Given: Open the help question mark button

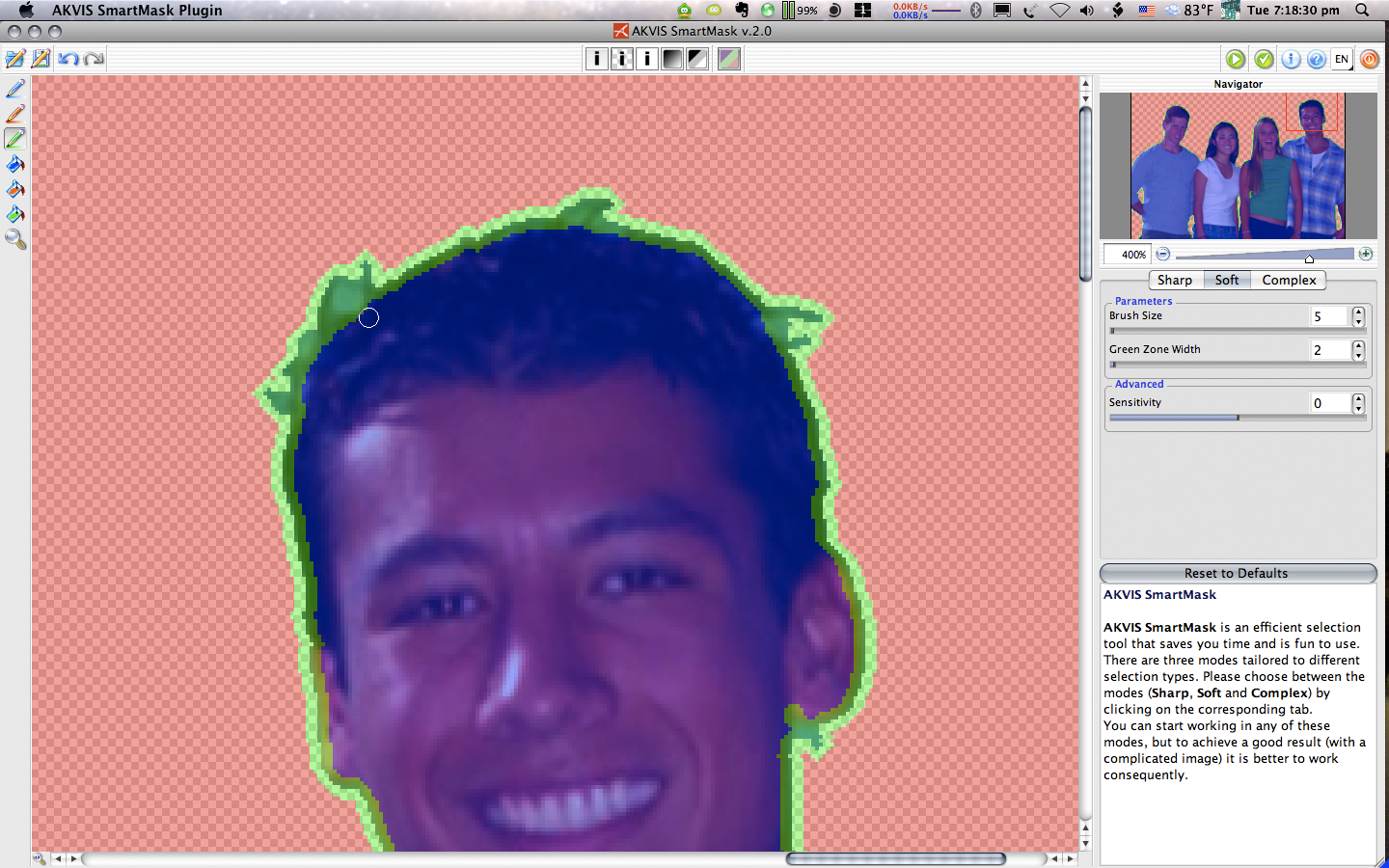Looking at the screenshot, I should pyautogui.click(x=1317, y=59).
